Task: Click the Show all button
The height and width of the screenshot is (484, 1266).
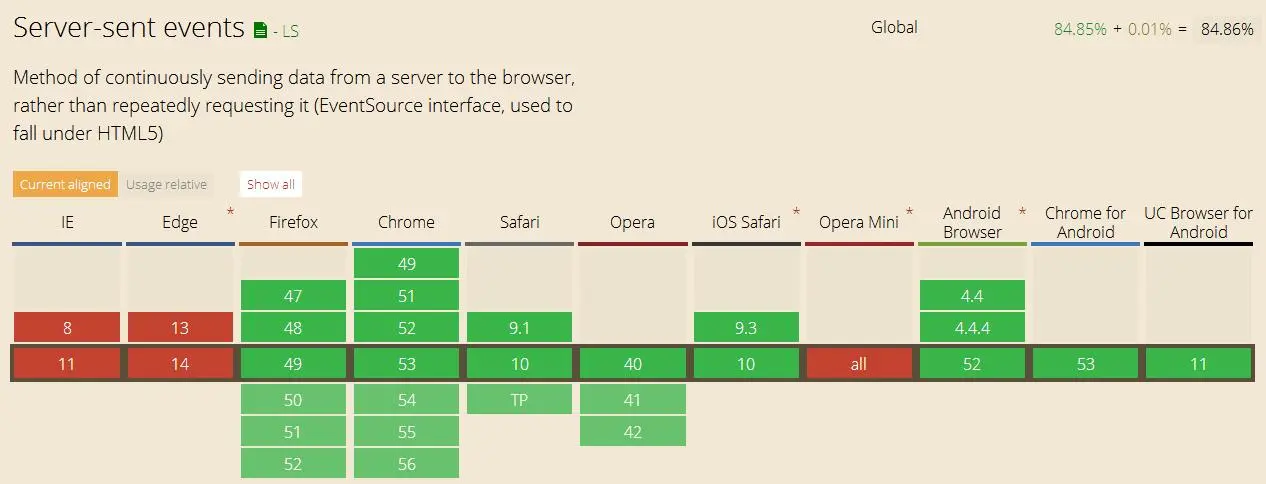Action: (271, 184)
